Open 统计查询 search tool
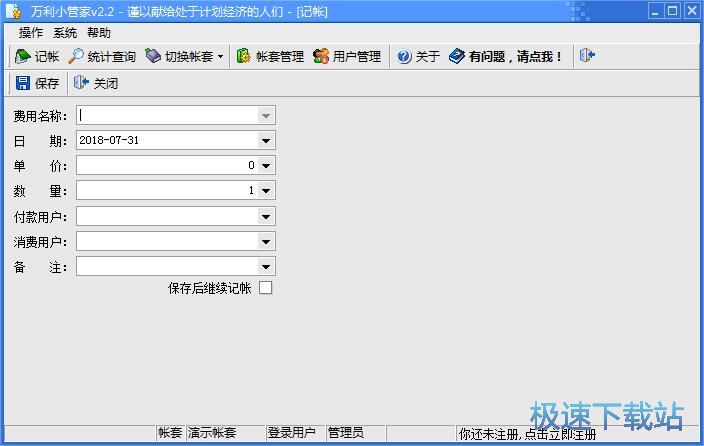The image size is (704, 446). click(102, 56)
